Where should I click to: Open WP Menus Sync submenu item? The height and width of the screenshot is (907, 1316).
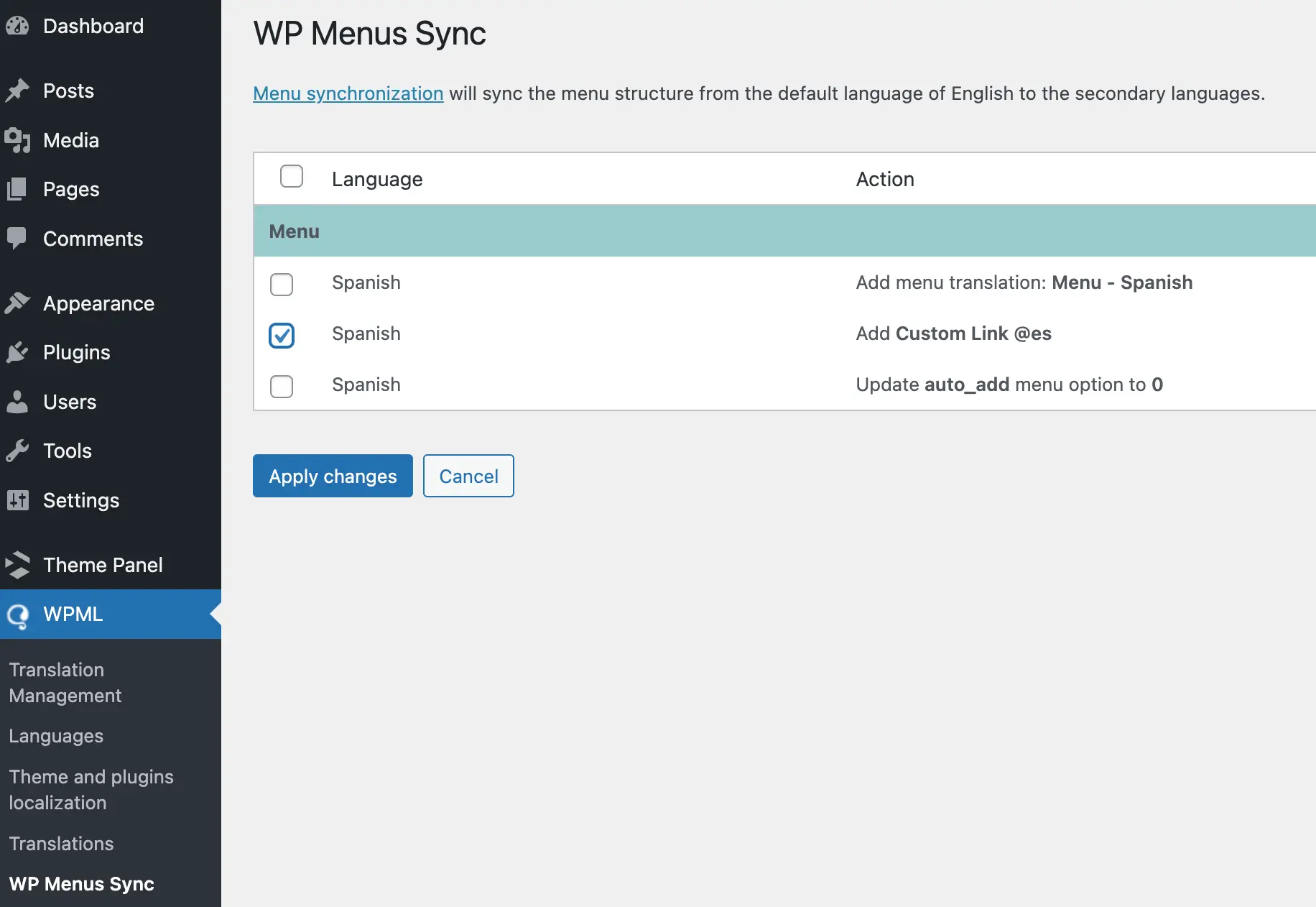click(81, 884)
